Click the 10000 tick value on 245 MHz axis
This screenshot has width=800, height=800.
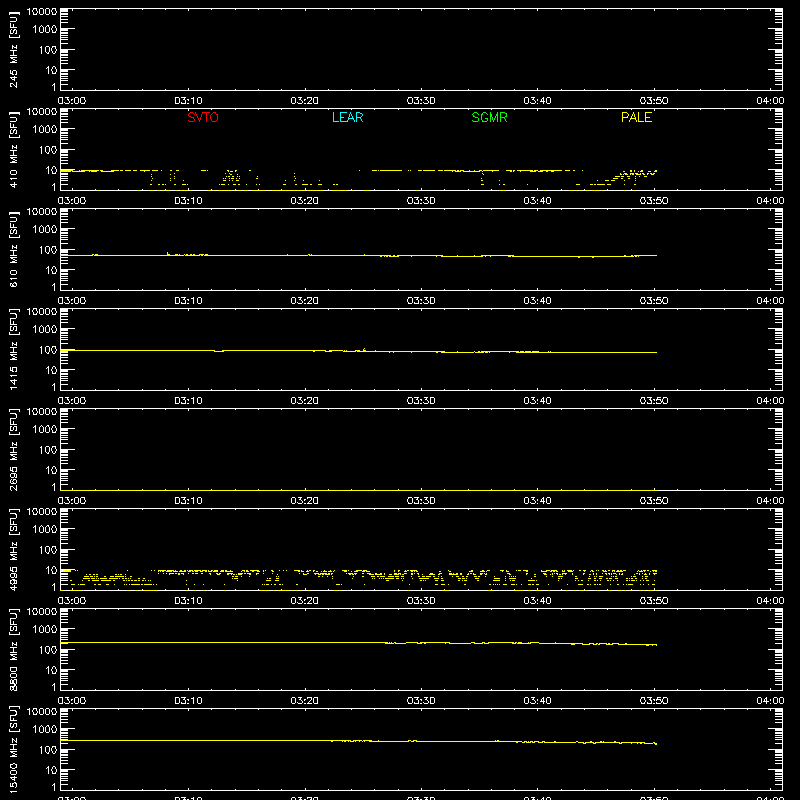coord(42,12)
